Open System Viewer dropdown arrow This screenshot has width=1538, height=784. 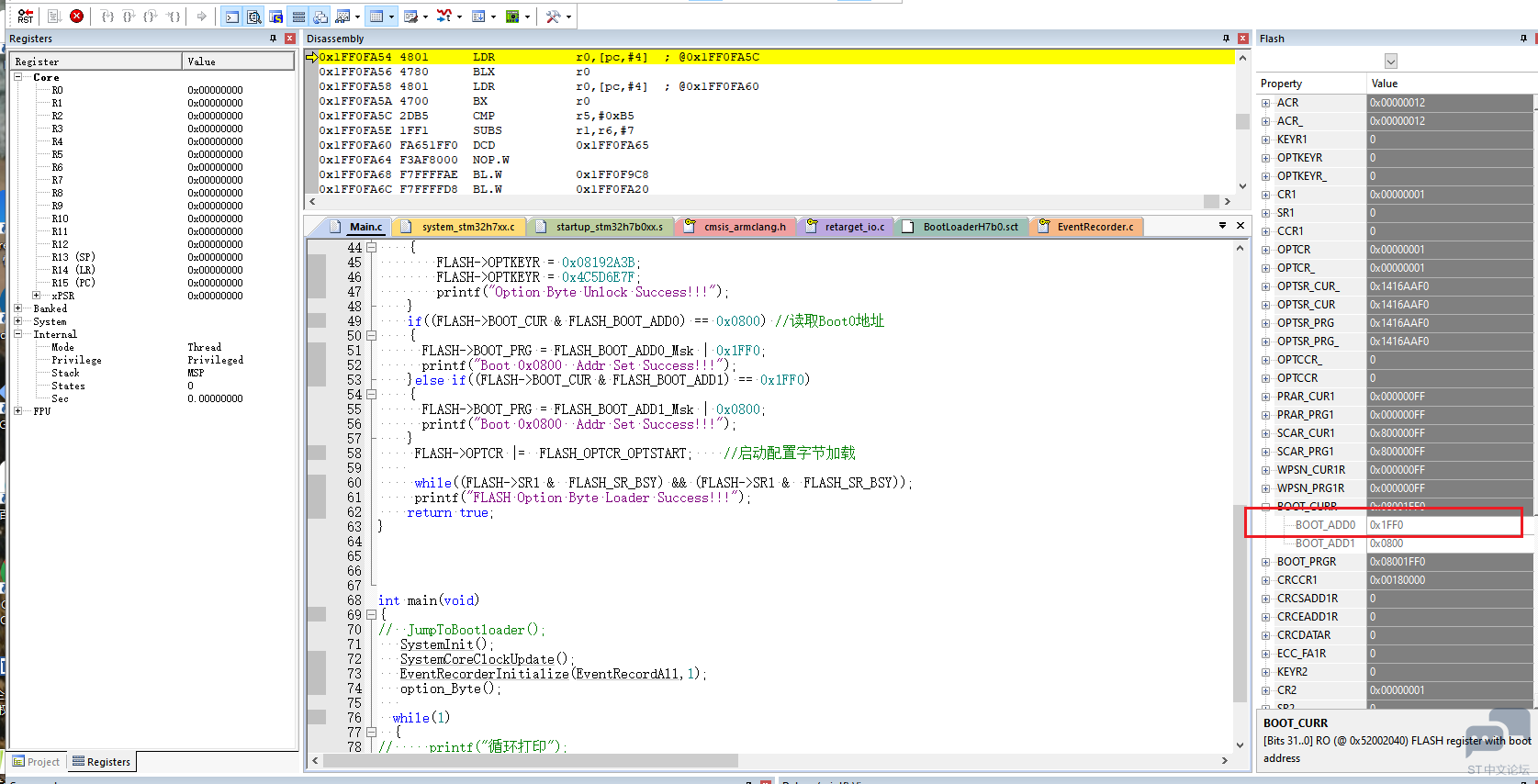click(527, 17)
